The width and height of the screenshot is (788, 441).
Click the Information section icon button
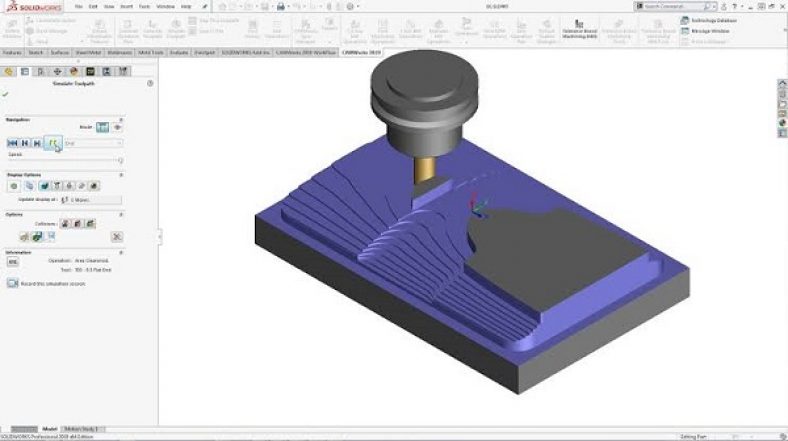(x=13, y=262)
